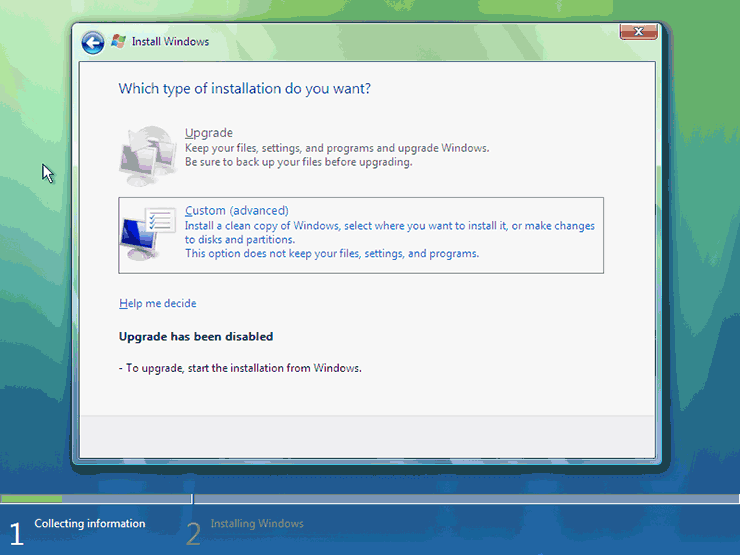
Task: Click 'to disks and partitions.' text line
Action: click(x=240, y=240)
